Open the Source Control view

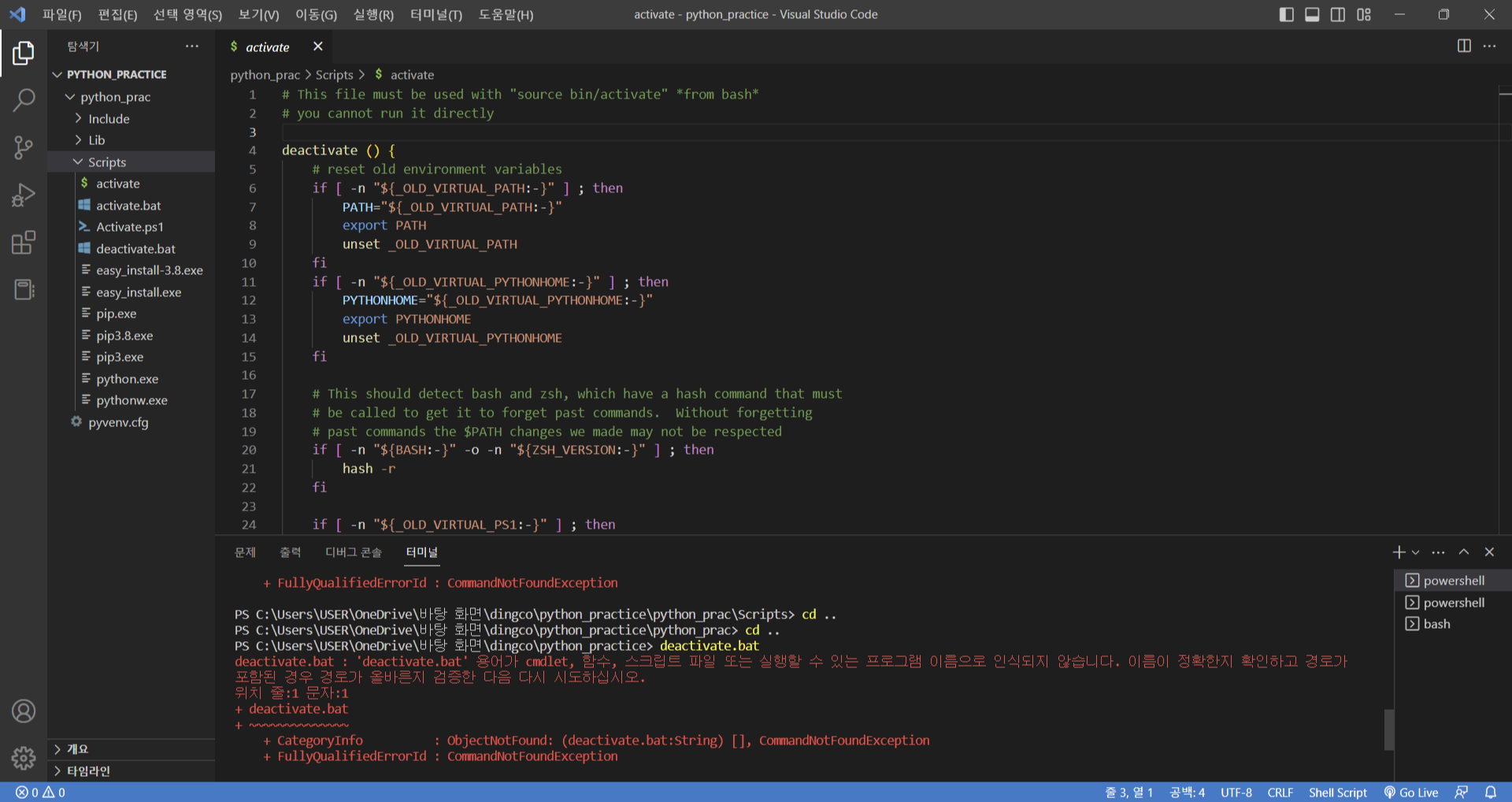point(24,148)
